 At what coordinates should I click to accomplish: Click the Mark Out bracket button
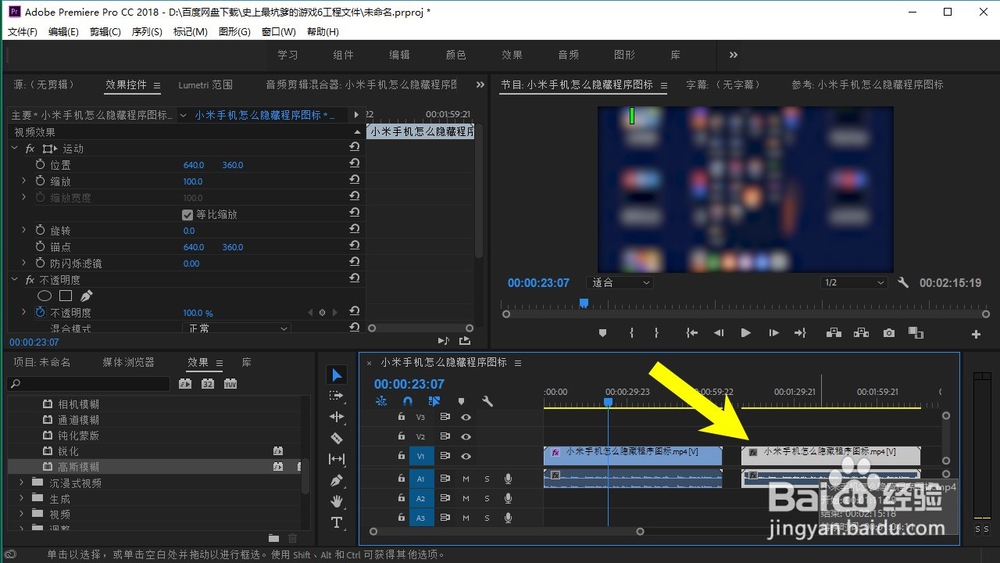pyautogui.click(x=656, y=333)
